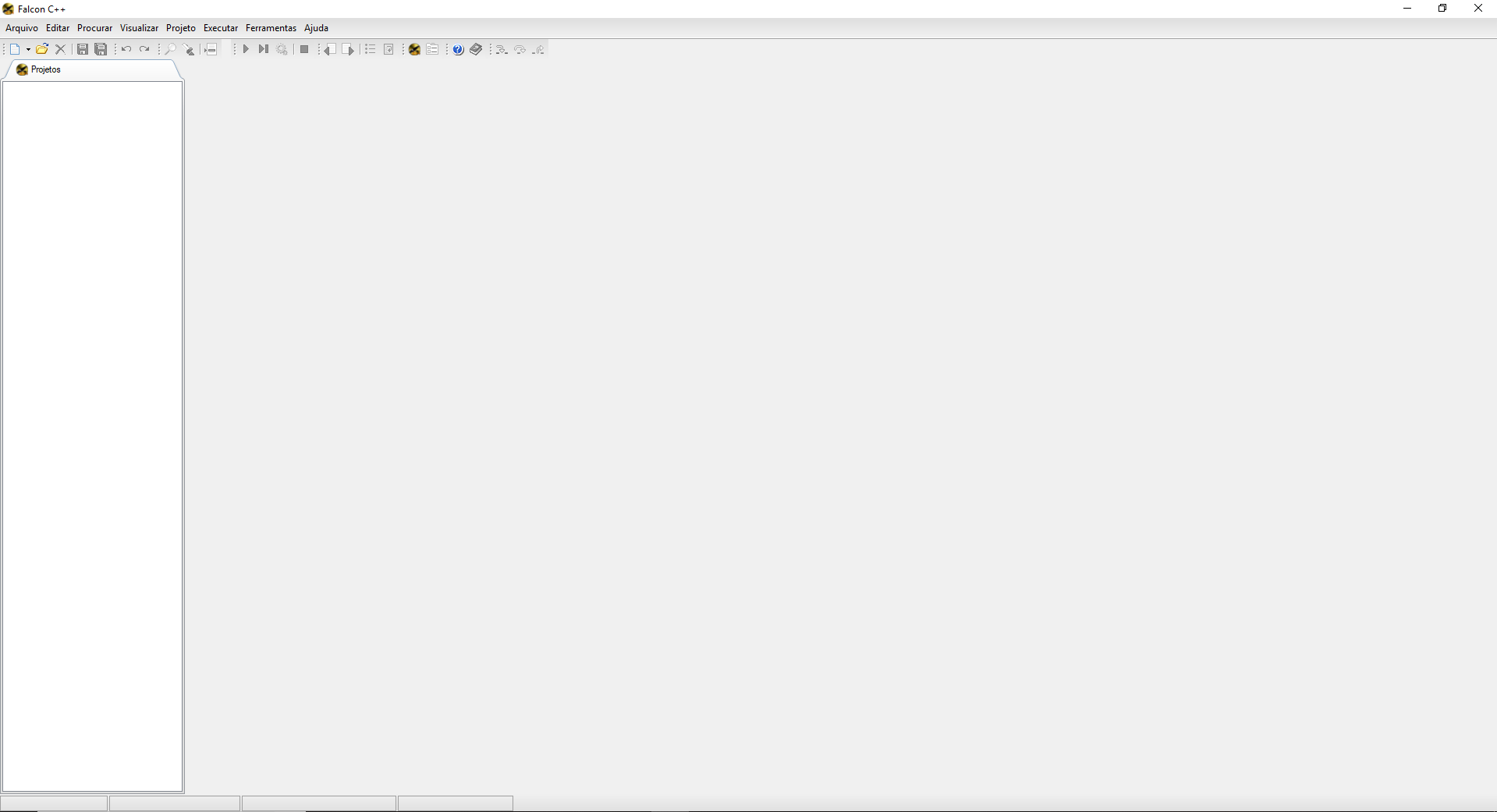
Task: Click inside the empty Projetos tree panel
Action: [93, 437]
